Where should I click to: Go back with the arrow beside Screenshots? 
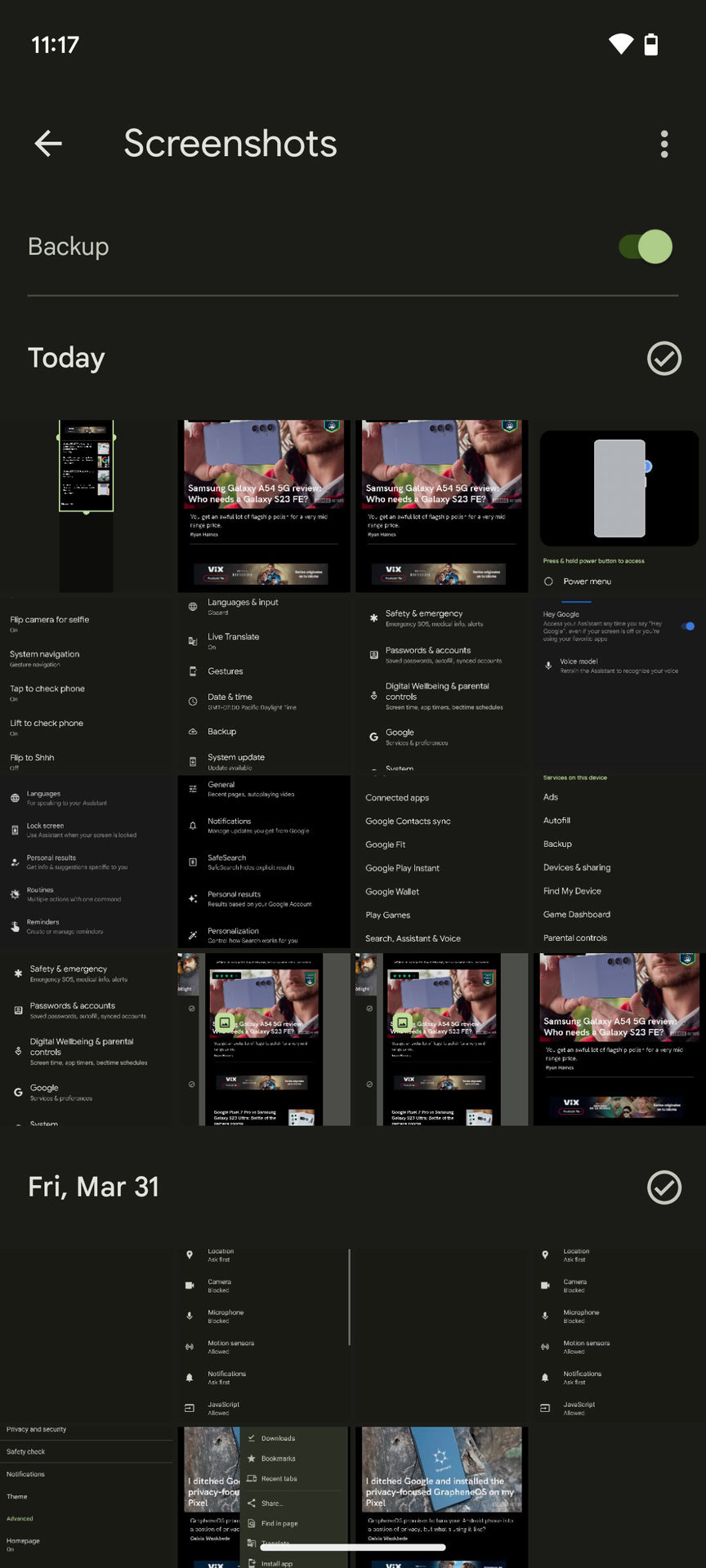point(48,144)
